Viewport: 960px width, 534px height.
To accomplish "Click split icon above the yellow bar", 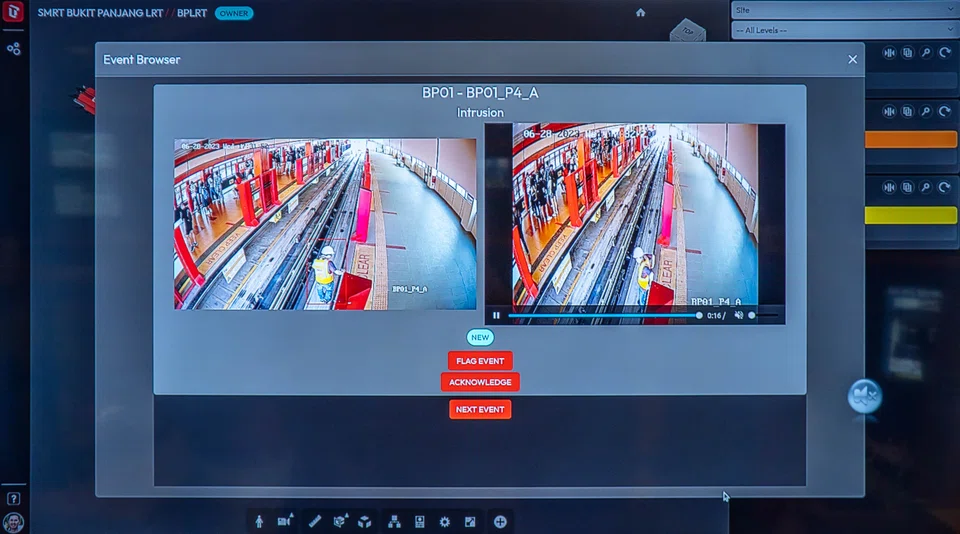I will 889,187.
